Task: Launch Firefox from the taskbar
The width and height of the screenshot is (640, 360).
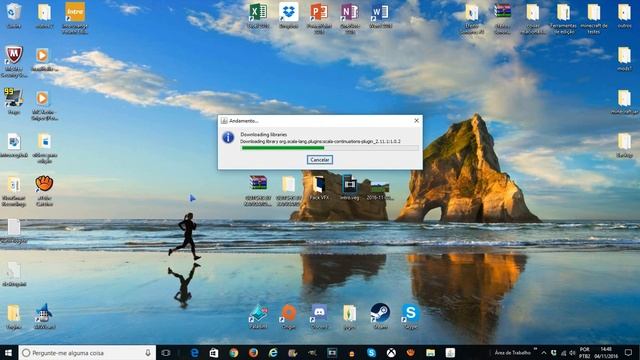Action: (x=253, y=353)
